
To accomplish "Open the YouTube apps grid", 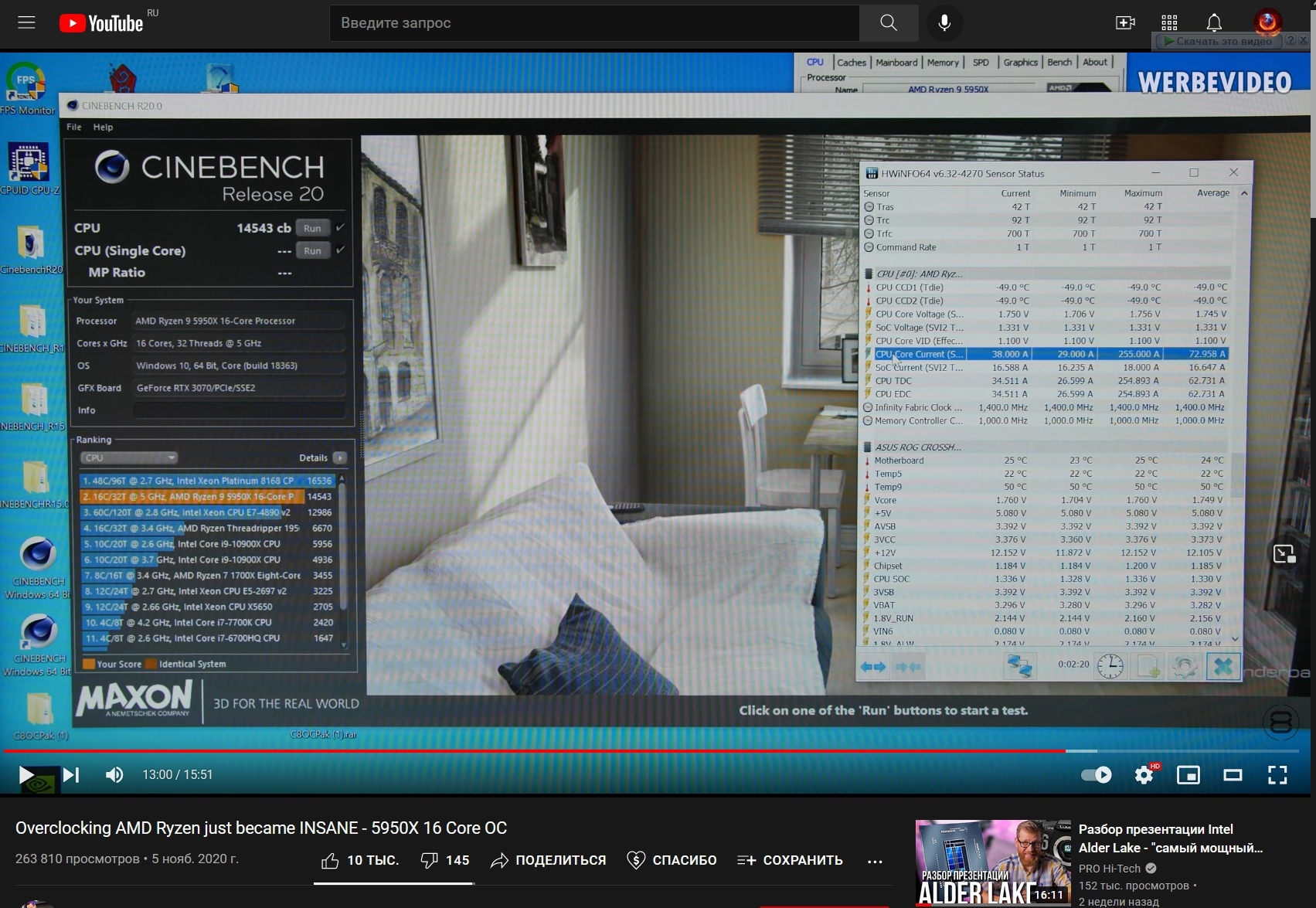I will click(1169, 23).
